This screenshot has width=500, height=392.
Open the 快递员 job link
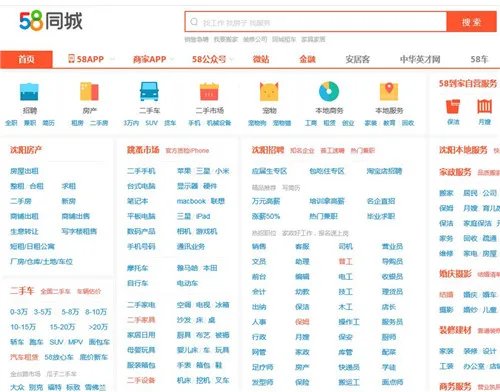349,367
